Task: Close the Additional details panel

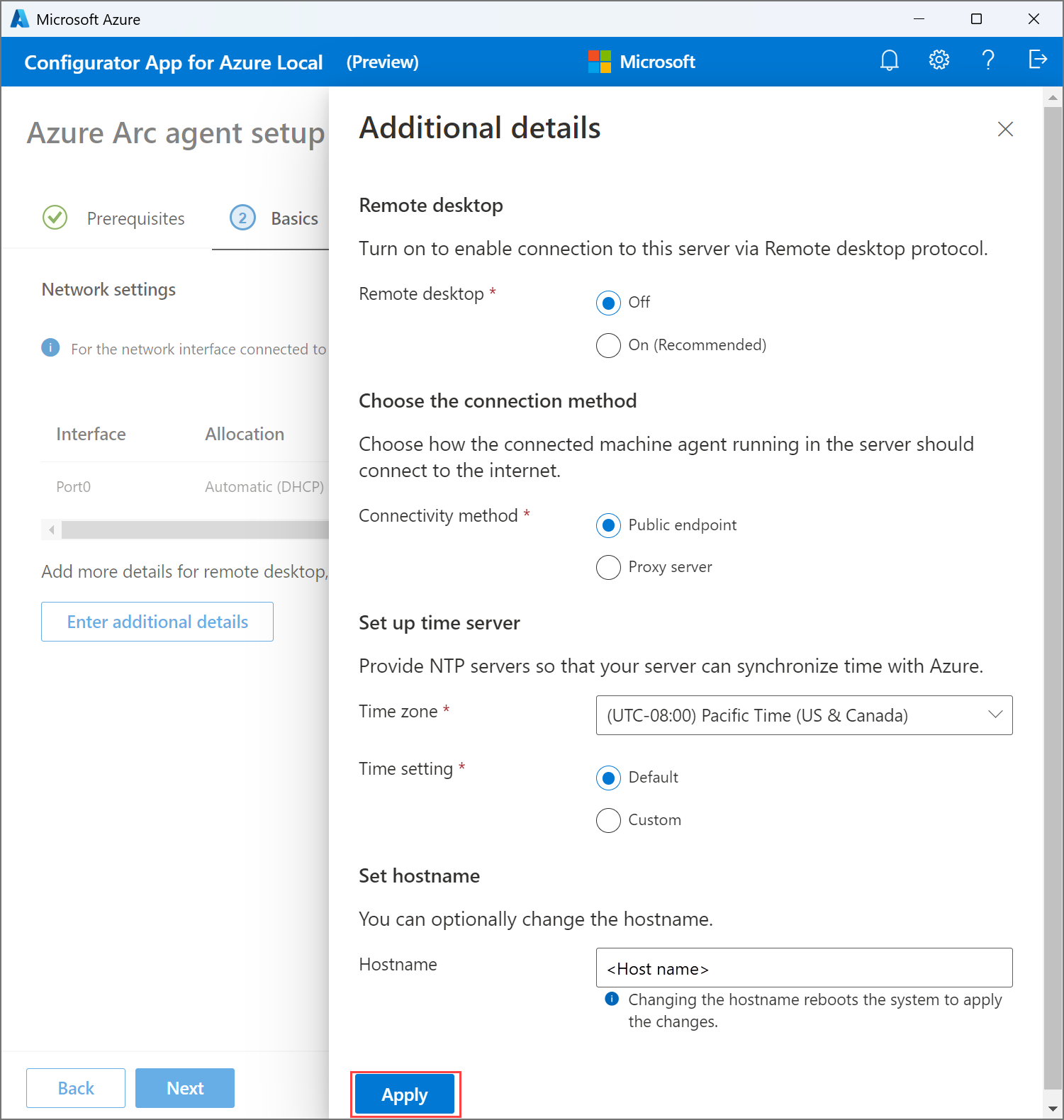Action: coord(1005,129)
